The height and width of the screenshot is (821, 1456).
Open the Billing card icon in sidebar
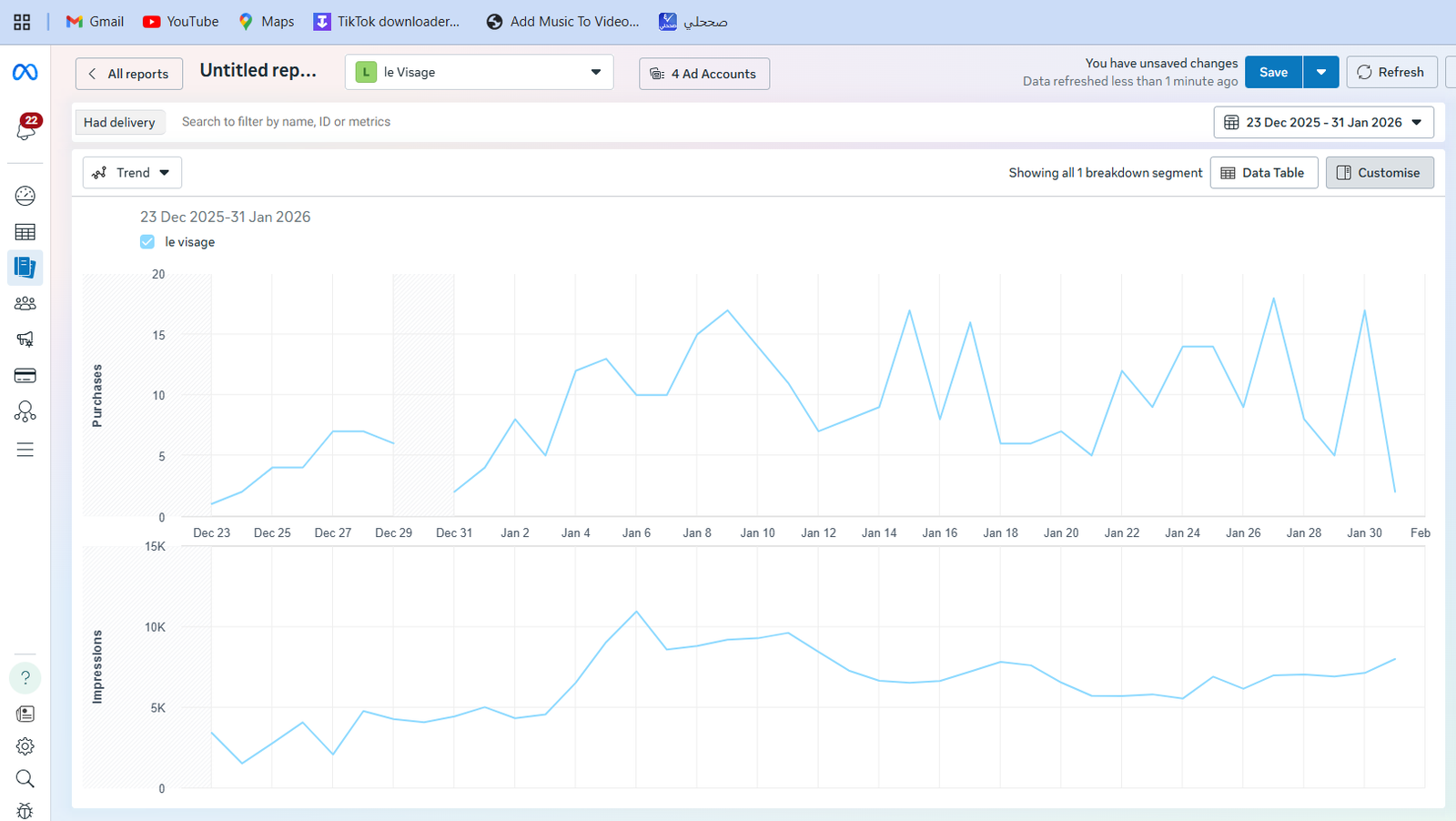tap(25, 376)
